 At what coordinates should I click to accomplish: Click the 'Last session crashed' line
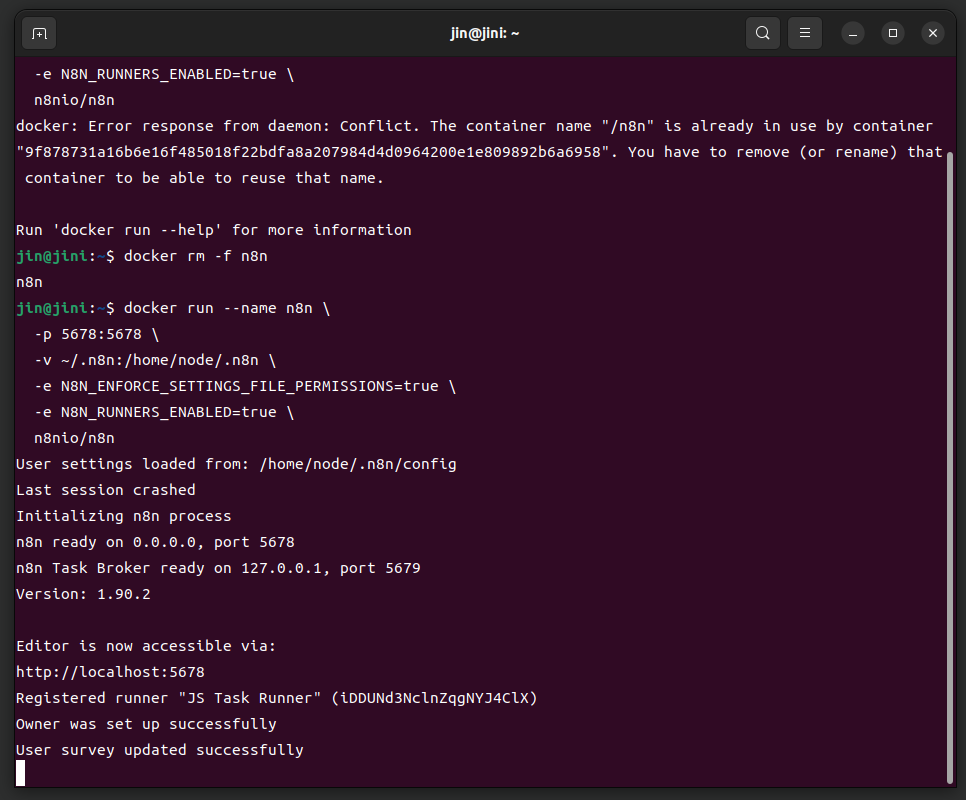pyautogui.click(x=106, y=490)
